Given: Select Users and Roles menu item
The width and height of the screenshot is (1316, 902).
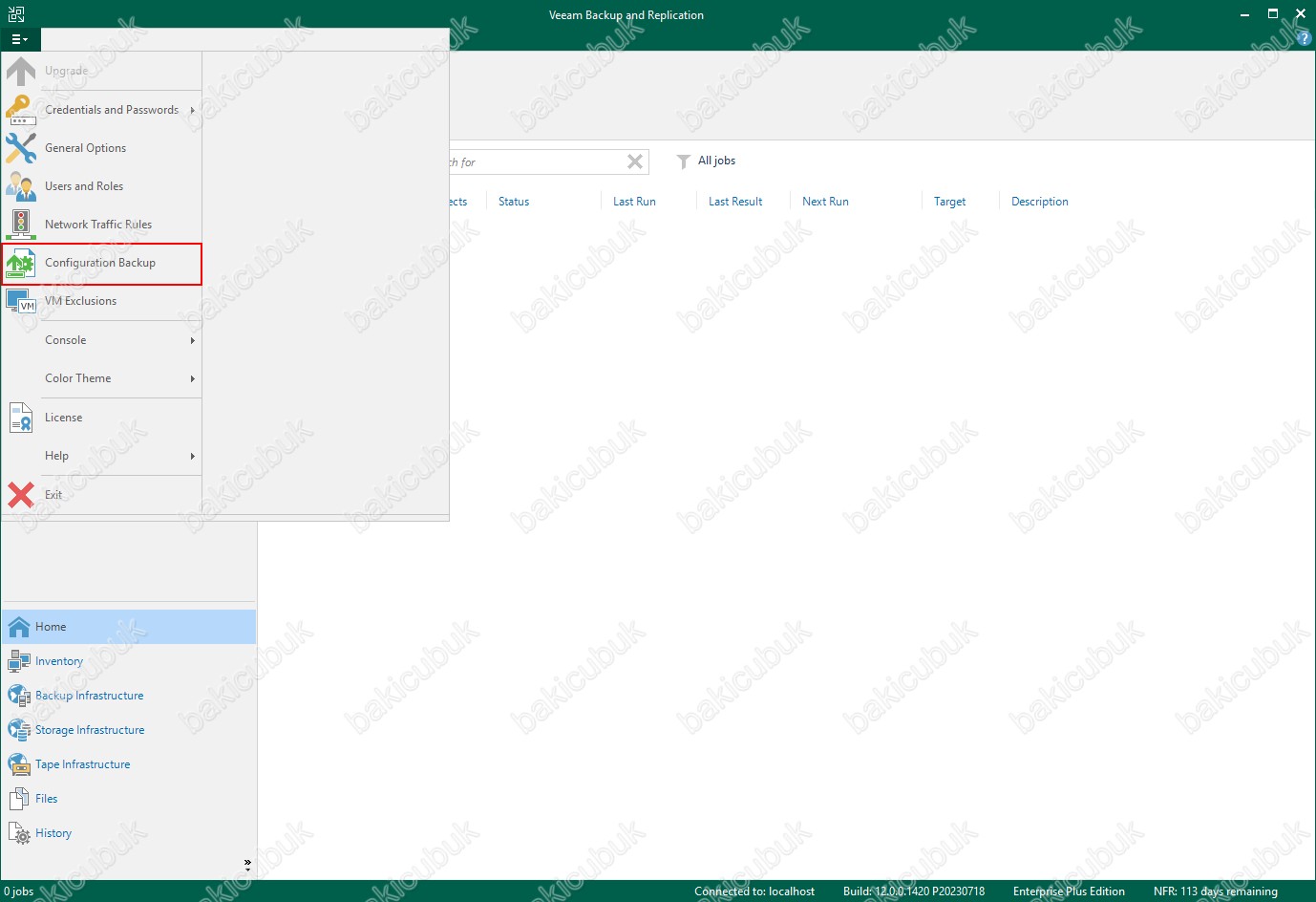Looking at the screenshot, I should point(102,186).
